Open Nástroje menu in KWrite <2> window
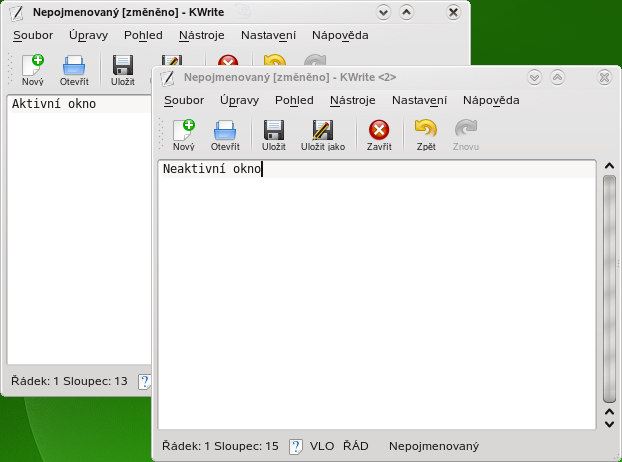Image resolution: width=622 pixels, height=462 pixels. coord(353,100)
